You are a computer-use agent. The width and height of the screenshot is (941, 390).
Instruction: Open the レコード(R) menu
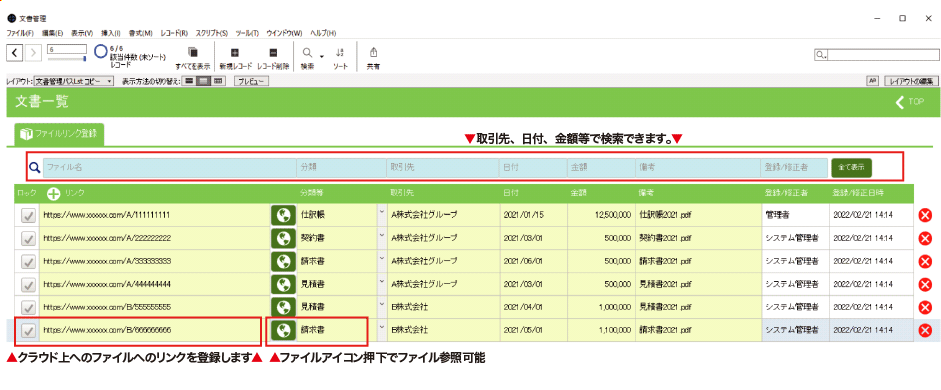coord(175,33)
